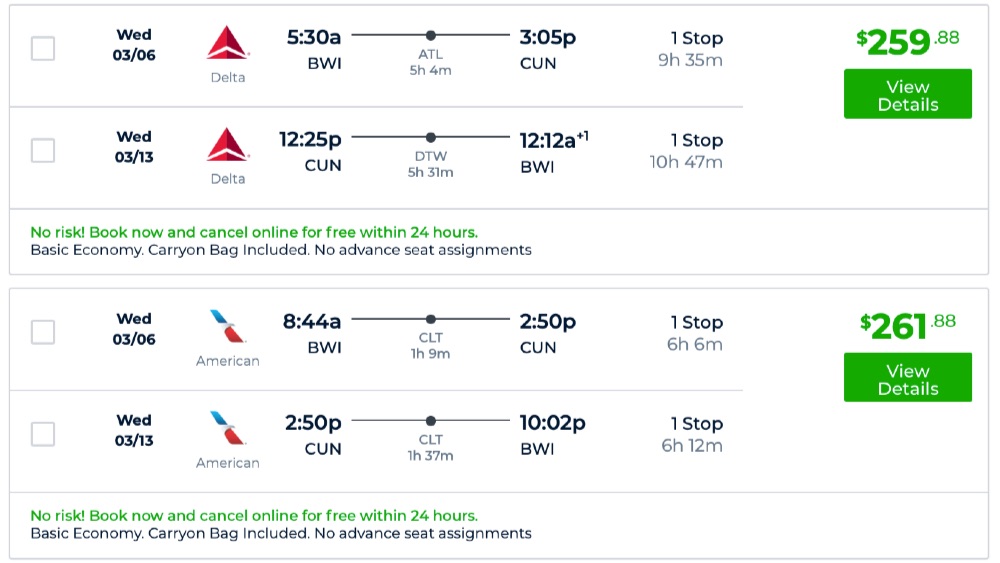Click the $261.88 price
The image size is (1000, 563).
(907, 325)
